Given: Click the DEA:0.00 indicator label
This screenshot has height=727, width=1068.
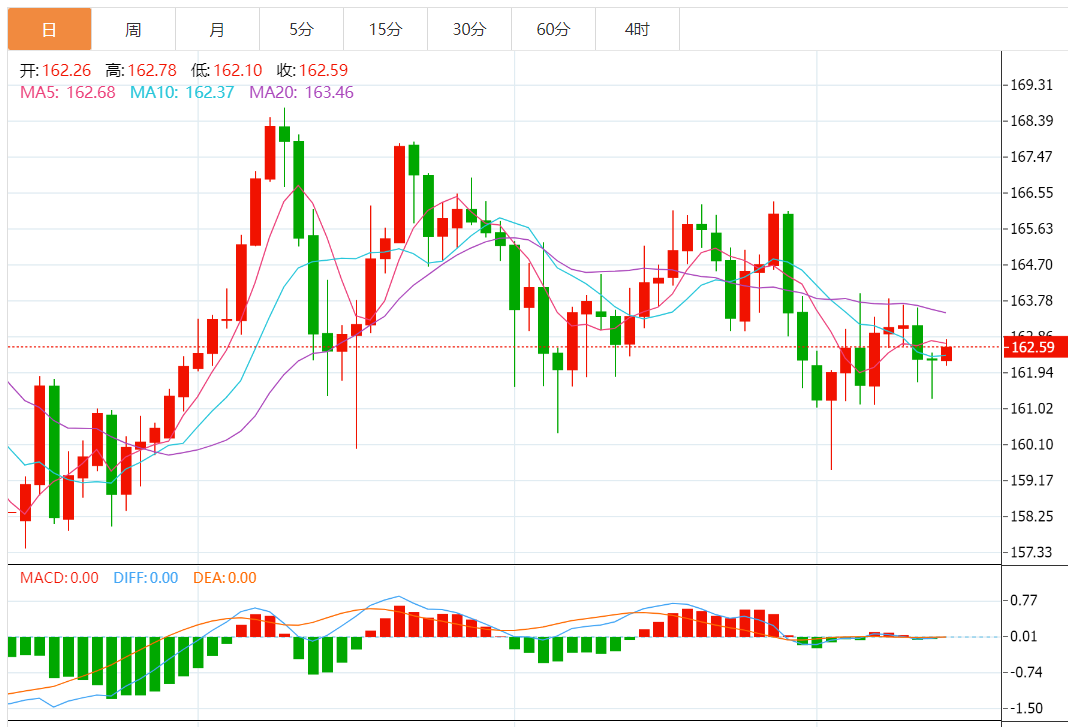Looking at the screenshot, I should click(x=225, y=578).
